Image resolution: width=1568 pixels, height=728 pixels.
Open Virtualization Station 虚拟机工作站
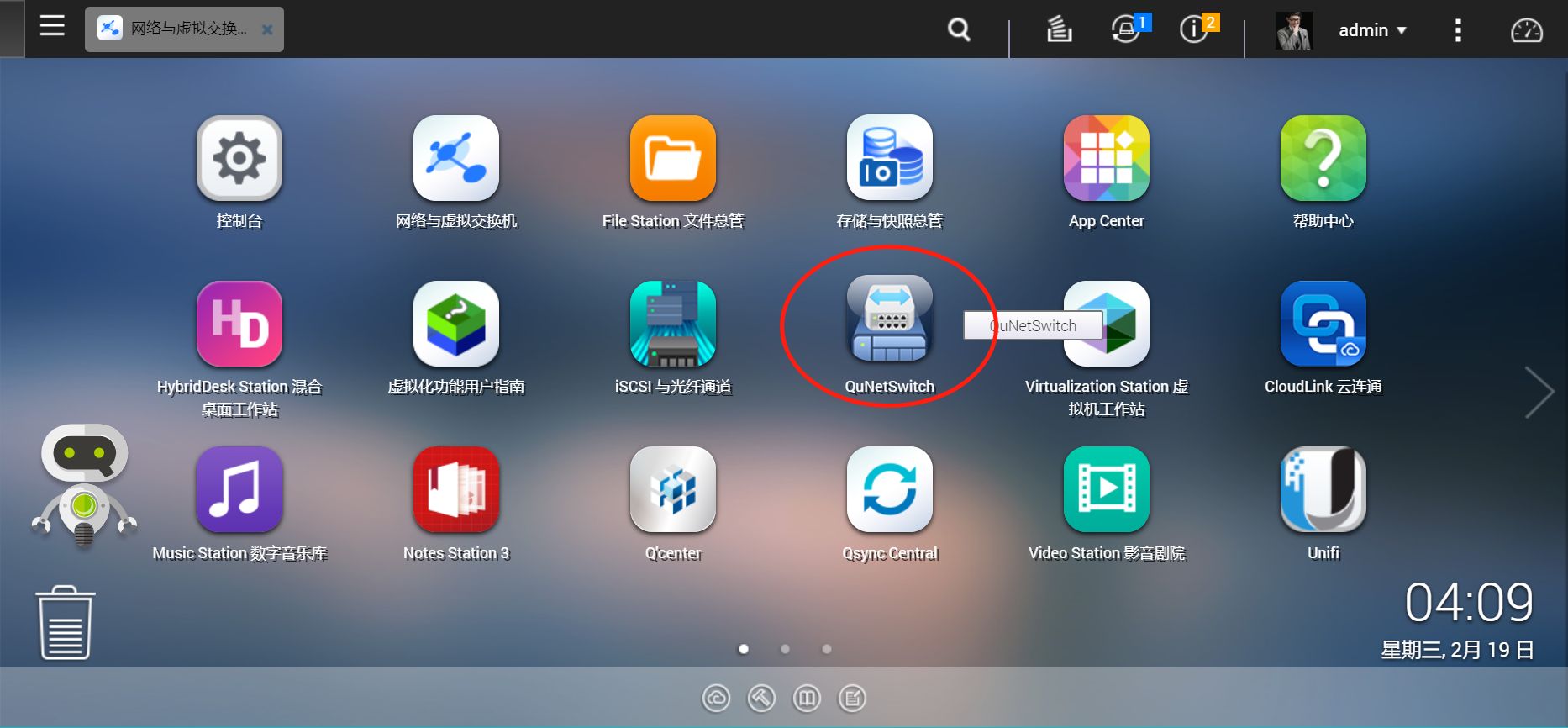[x=1107, y=324]
